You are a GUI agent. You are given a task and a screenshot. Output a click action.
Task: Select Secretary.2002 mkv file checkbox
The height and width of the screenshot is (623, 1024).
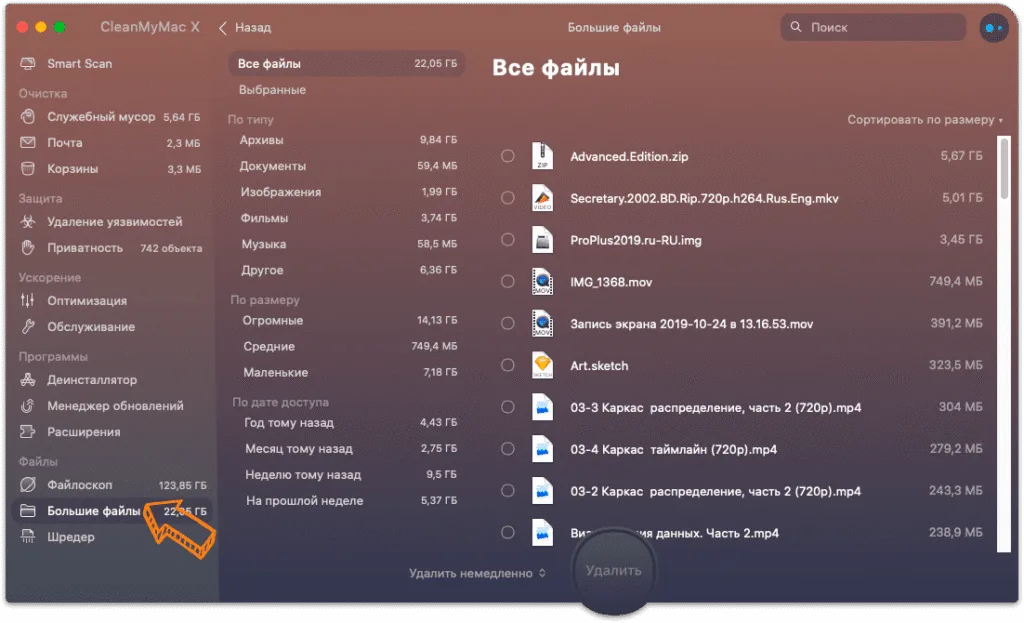coord(507,198)
